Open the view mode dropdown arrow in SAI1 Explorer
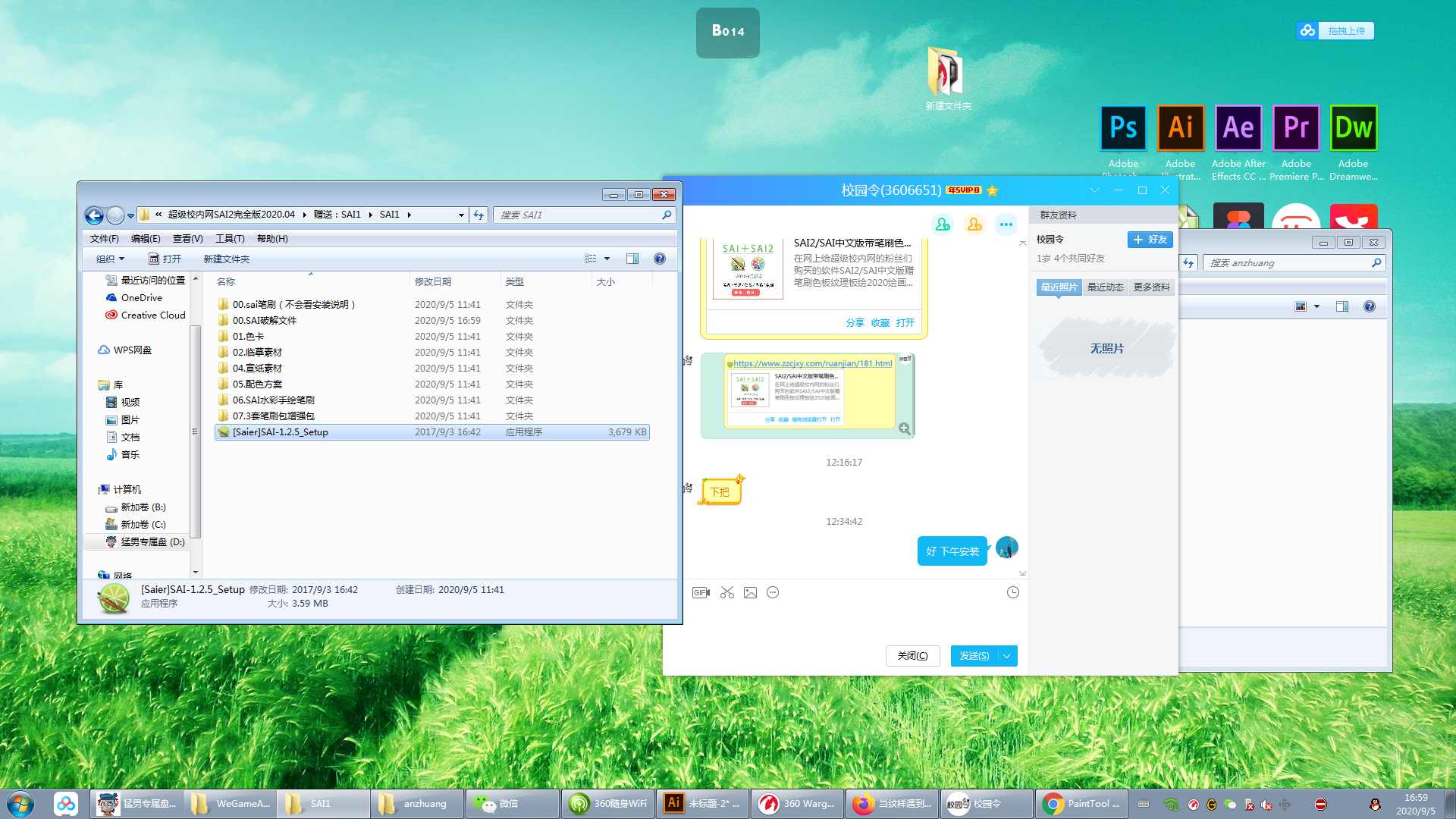The width and height of the screenshot is (1456, 819). pyautogui.click(x=607, y=259)
